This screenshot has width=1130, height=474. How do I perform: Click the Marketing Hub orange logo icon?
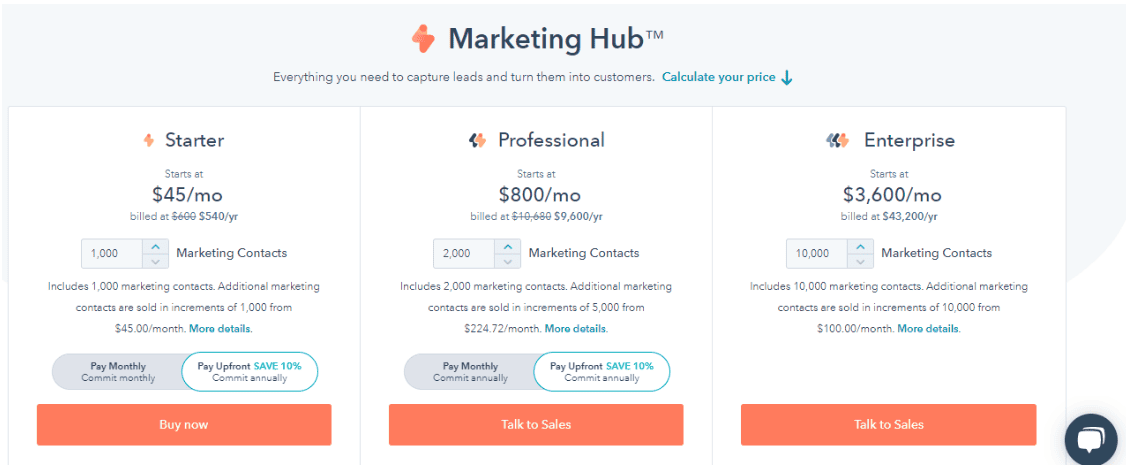click(423, 39)
